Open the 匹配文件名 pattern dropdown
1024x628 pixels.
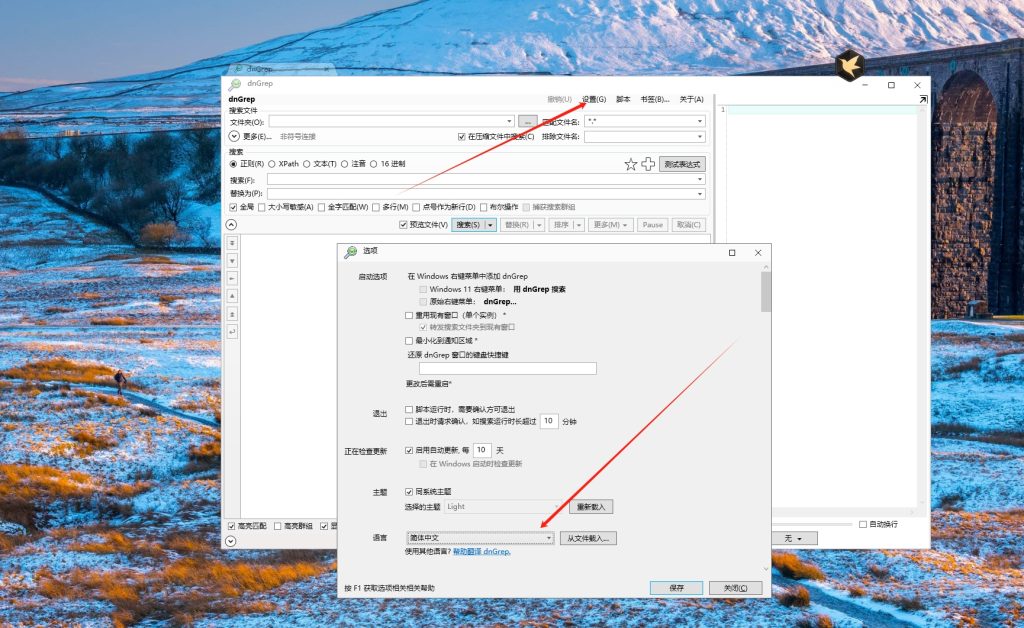700,121
